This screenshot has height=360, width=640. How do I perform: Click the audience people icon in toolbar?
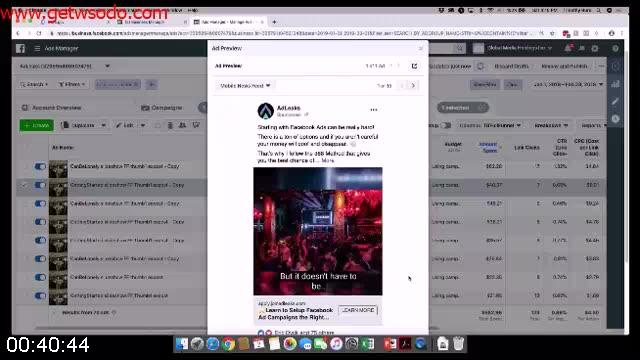(182, 125)
